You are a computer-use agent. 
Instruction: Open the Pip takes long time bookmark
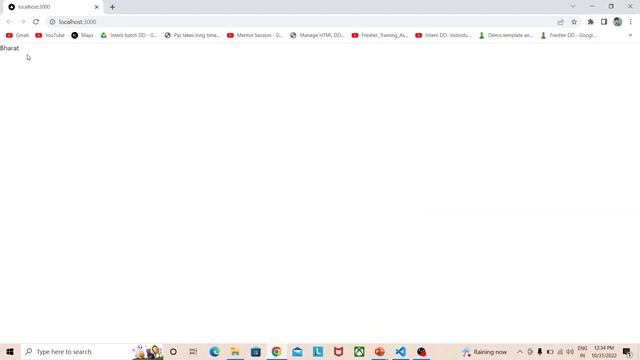tap(192, 36)
